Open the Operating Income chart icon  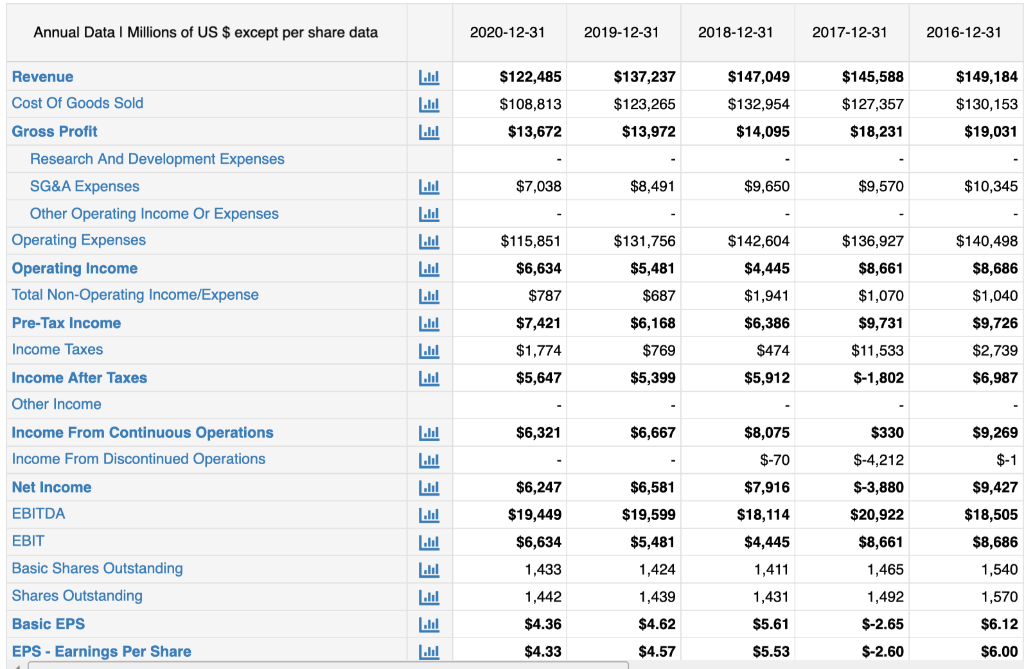coord(429,268)
